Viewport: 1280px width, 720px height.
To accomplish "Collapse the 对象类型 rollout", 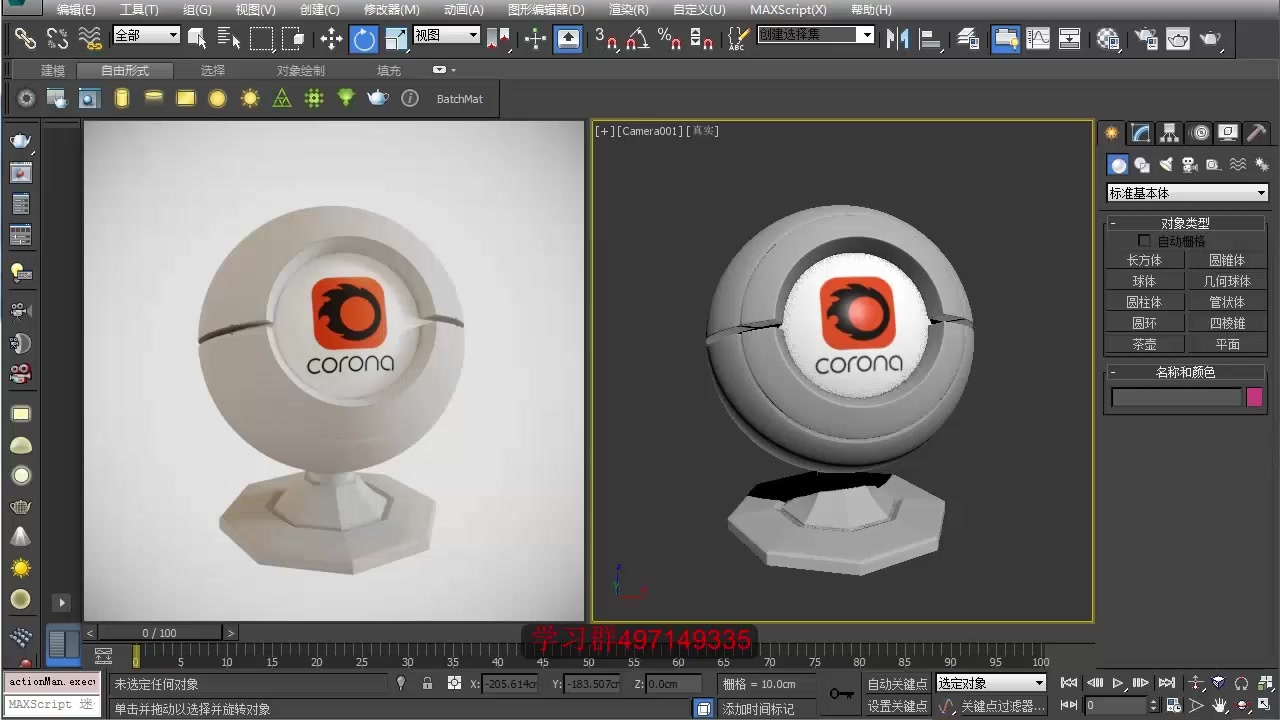I will coord(1186,223).
